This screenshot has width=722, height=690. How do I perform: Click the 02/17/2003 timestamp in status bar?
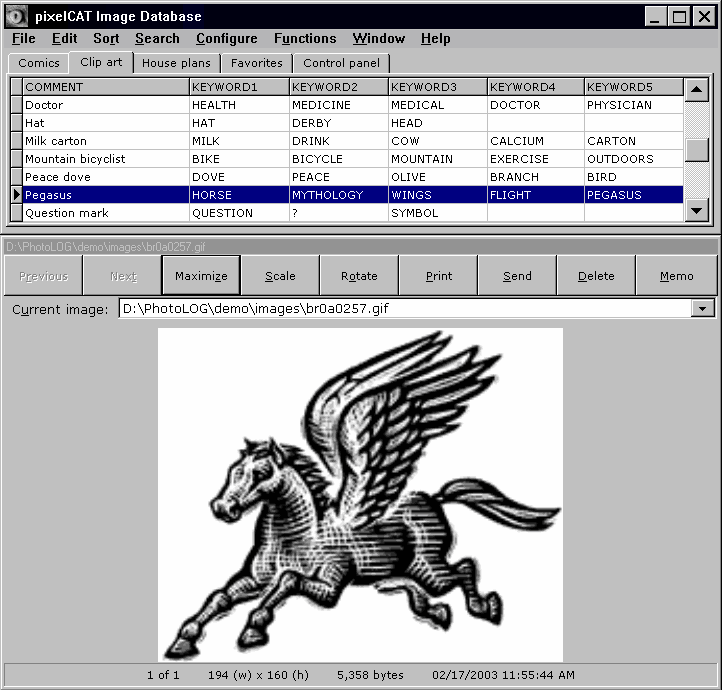point(503,675)
